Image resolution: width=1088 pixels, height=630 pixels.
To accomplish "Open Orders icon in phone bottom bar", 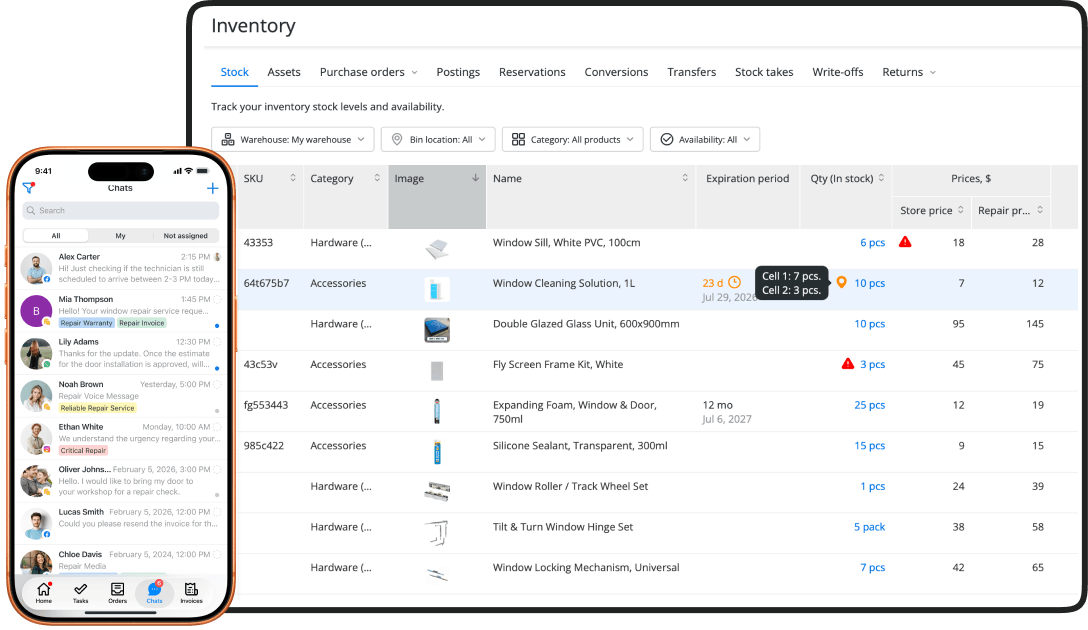I will coord(117,593).
